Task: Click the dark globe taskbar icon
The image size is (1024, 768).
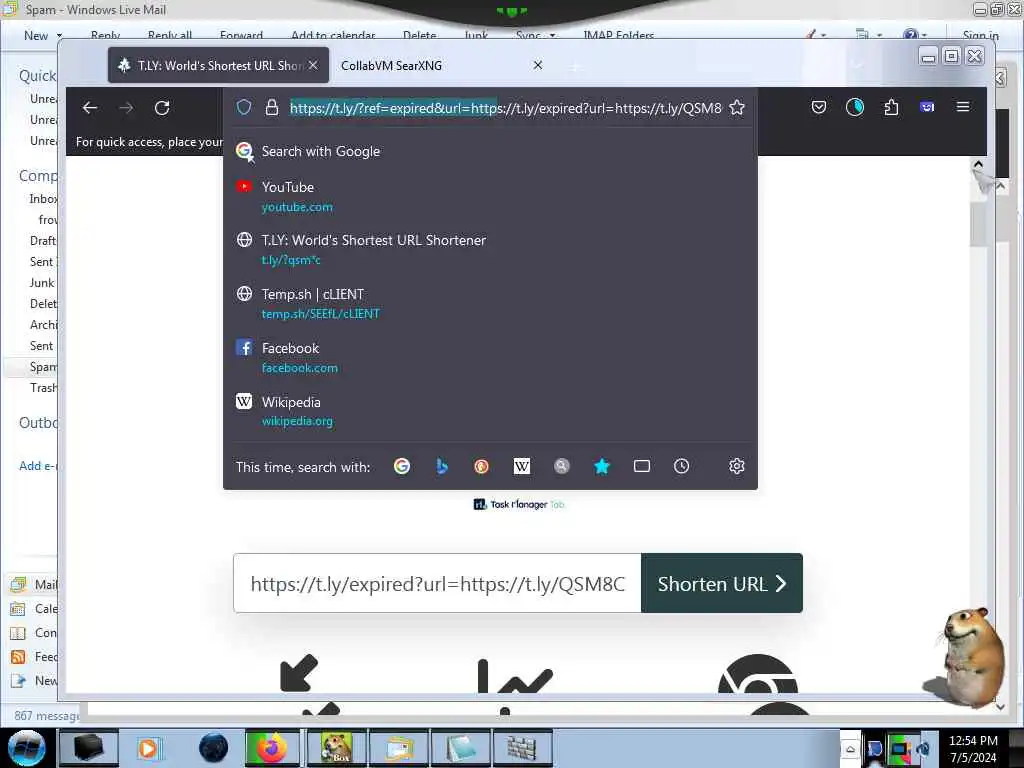Action: coord(213,748)
